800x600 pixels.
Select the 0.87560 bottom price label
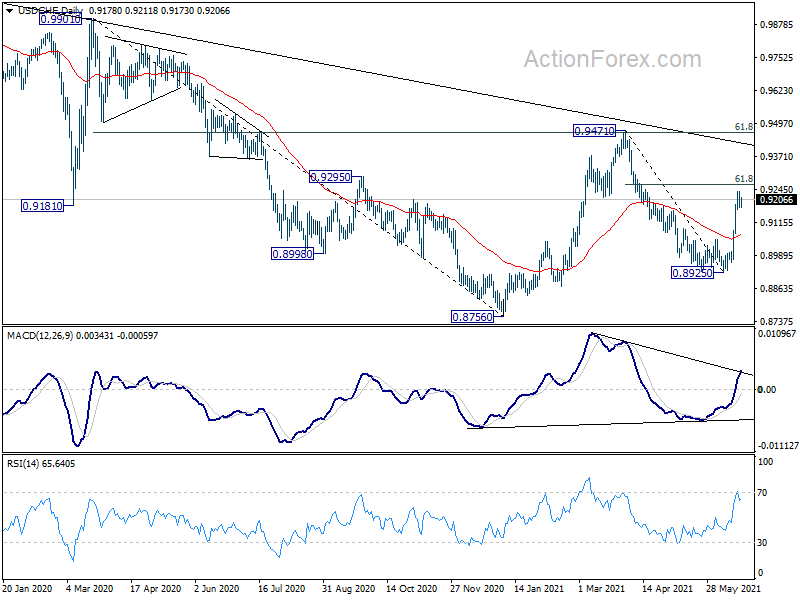coord(473,317)
